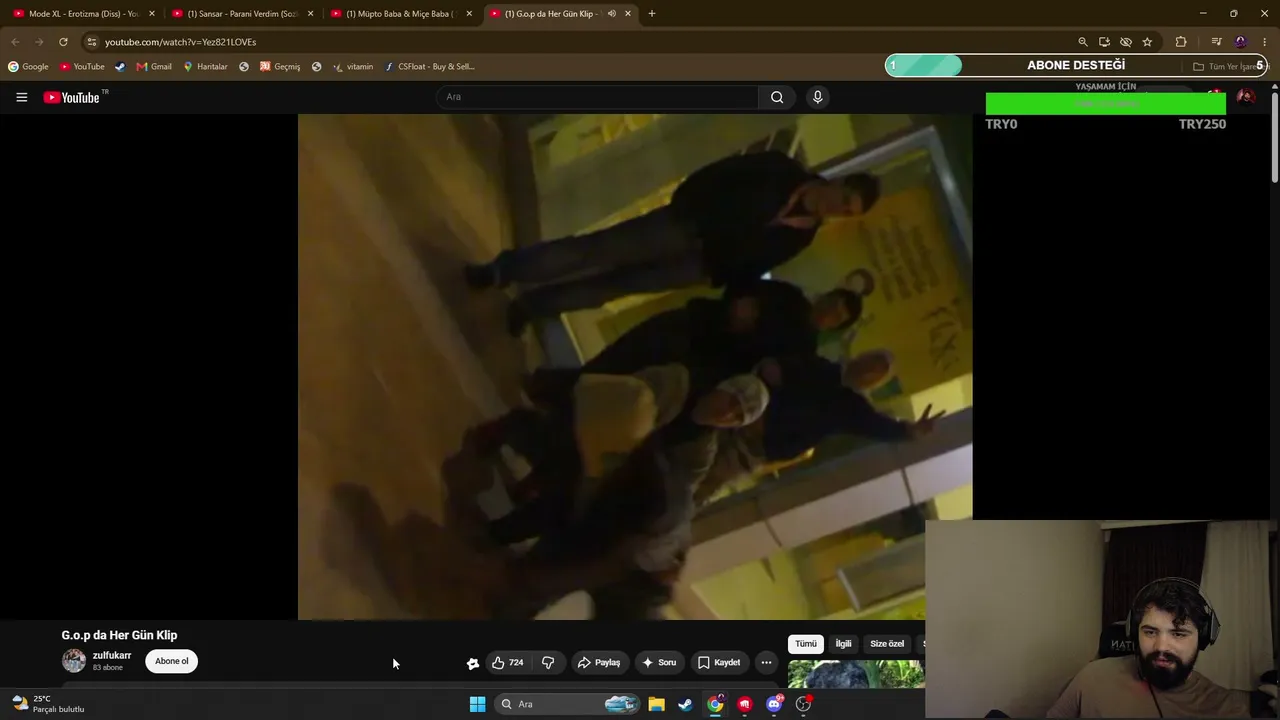
Task: Select the 'Size özel' filter chip
Action: pyautogui.click(x=887, y=644)
